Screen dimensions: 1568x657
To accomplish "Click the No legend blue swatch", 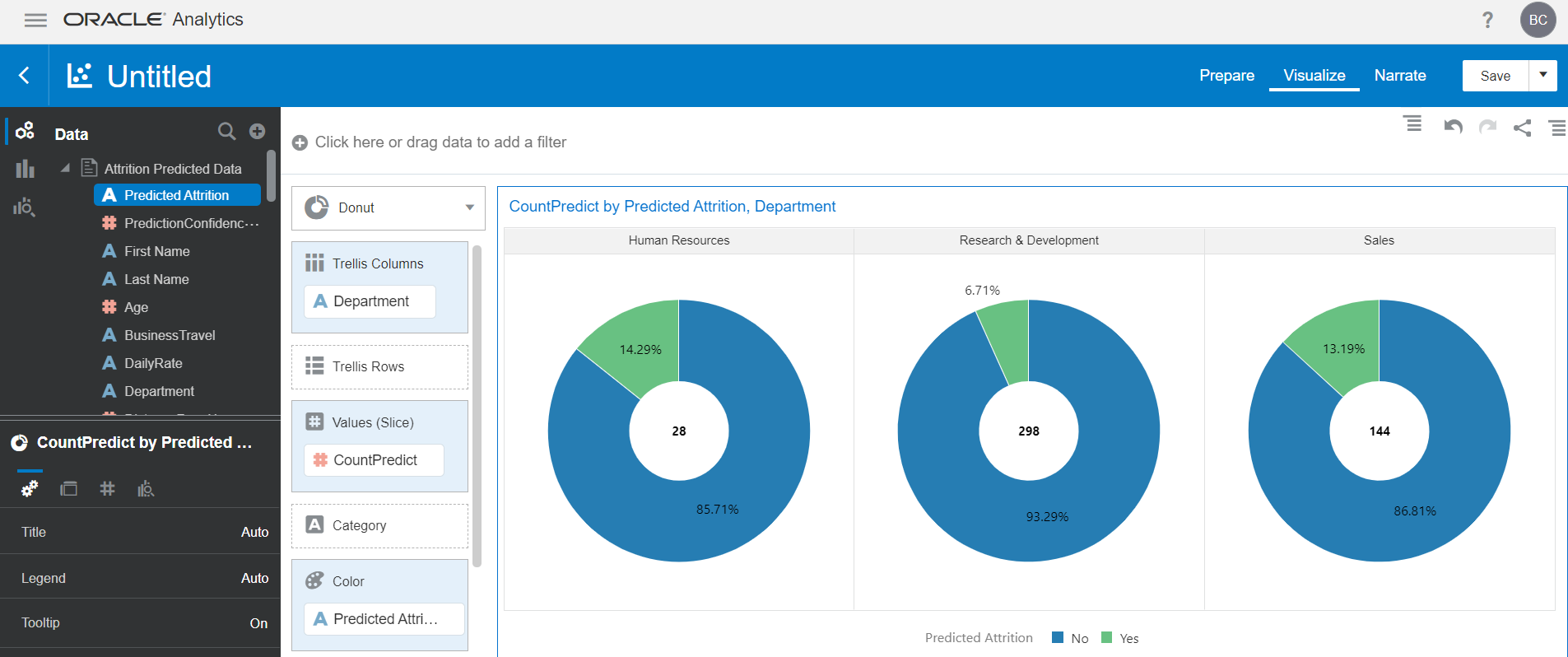I will pyautogui.click(x=1058, y=637).
